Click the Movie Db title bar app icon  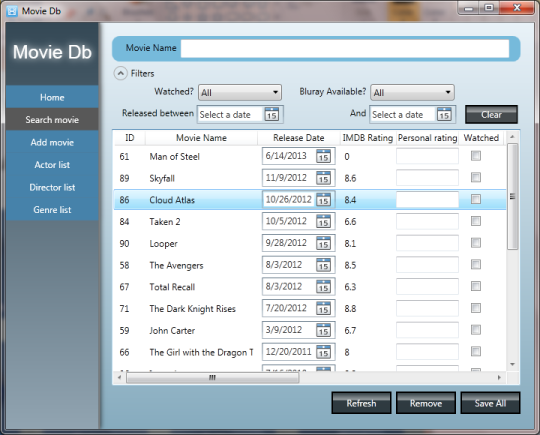click(12, 11)
